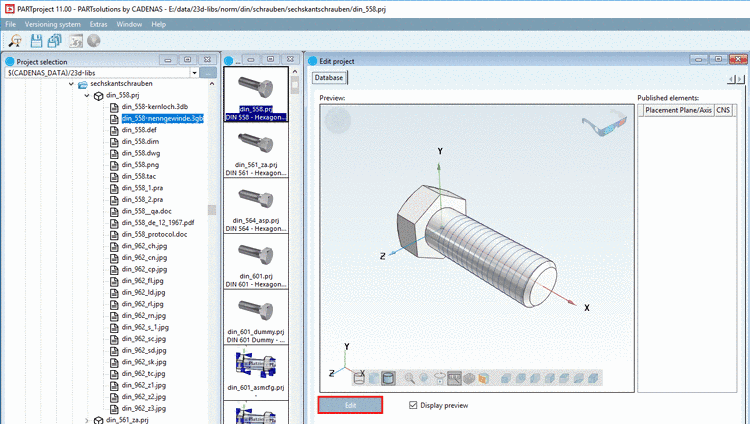Click the tab scroll left arrow in Edit project

tap(731, 79)
